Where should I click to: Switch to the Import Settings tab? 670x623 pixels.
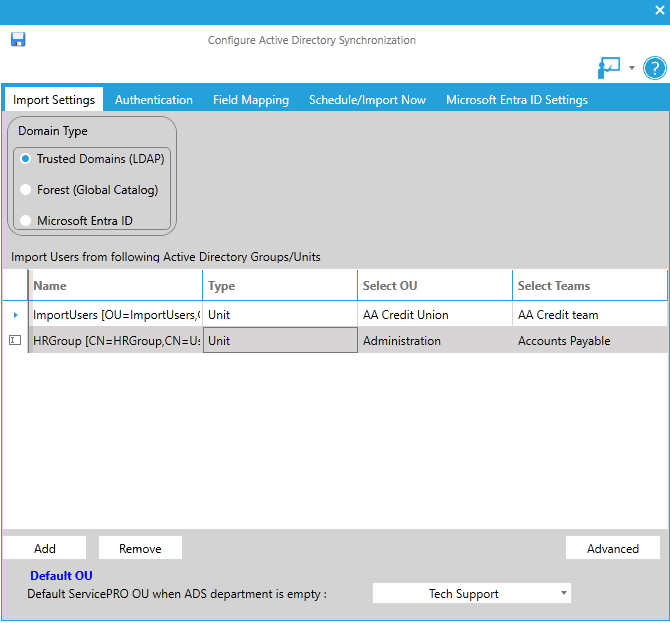(54, 100)
